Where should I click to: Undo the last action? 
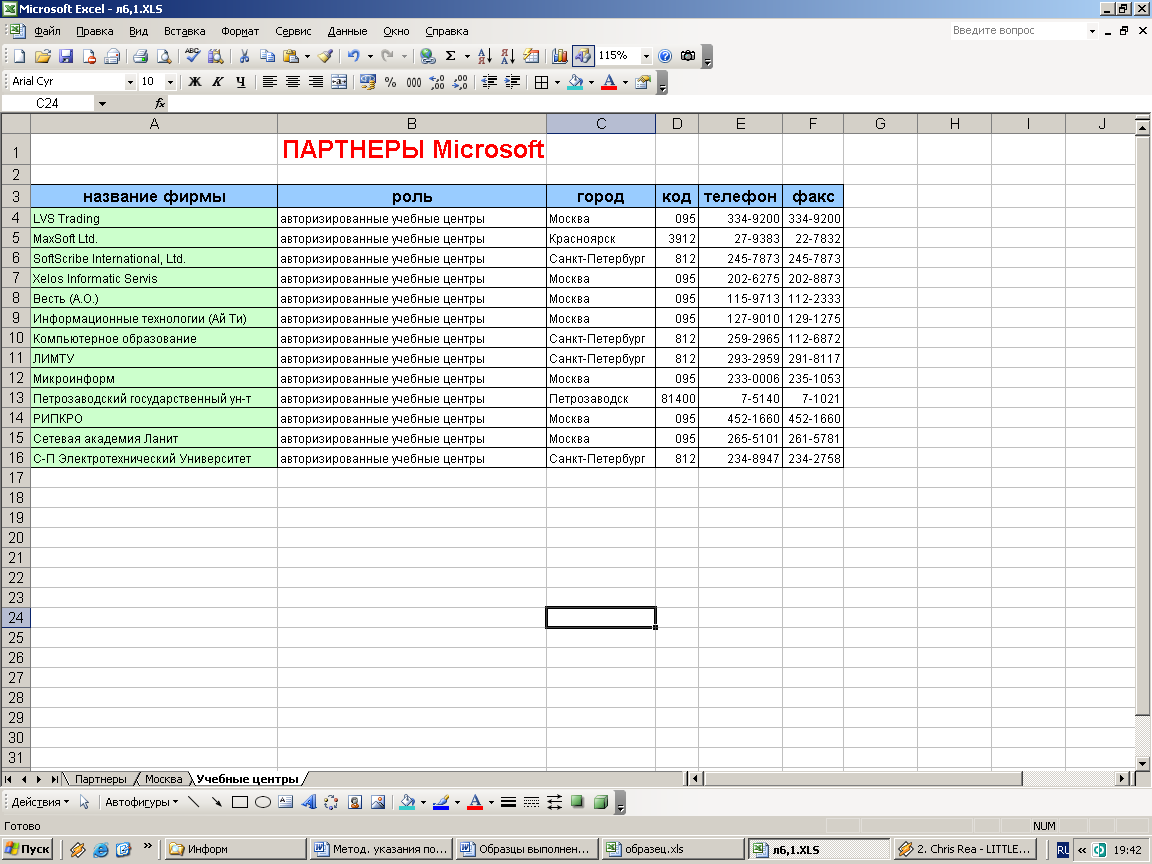coord(353,56)
